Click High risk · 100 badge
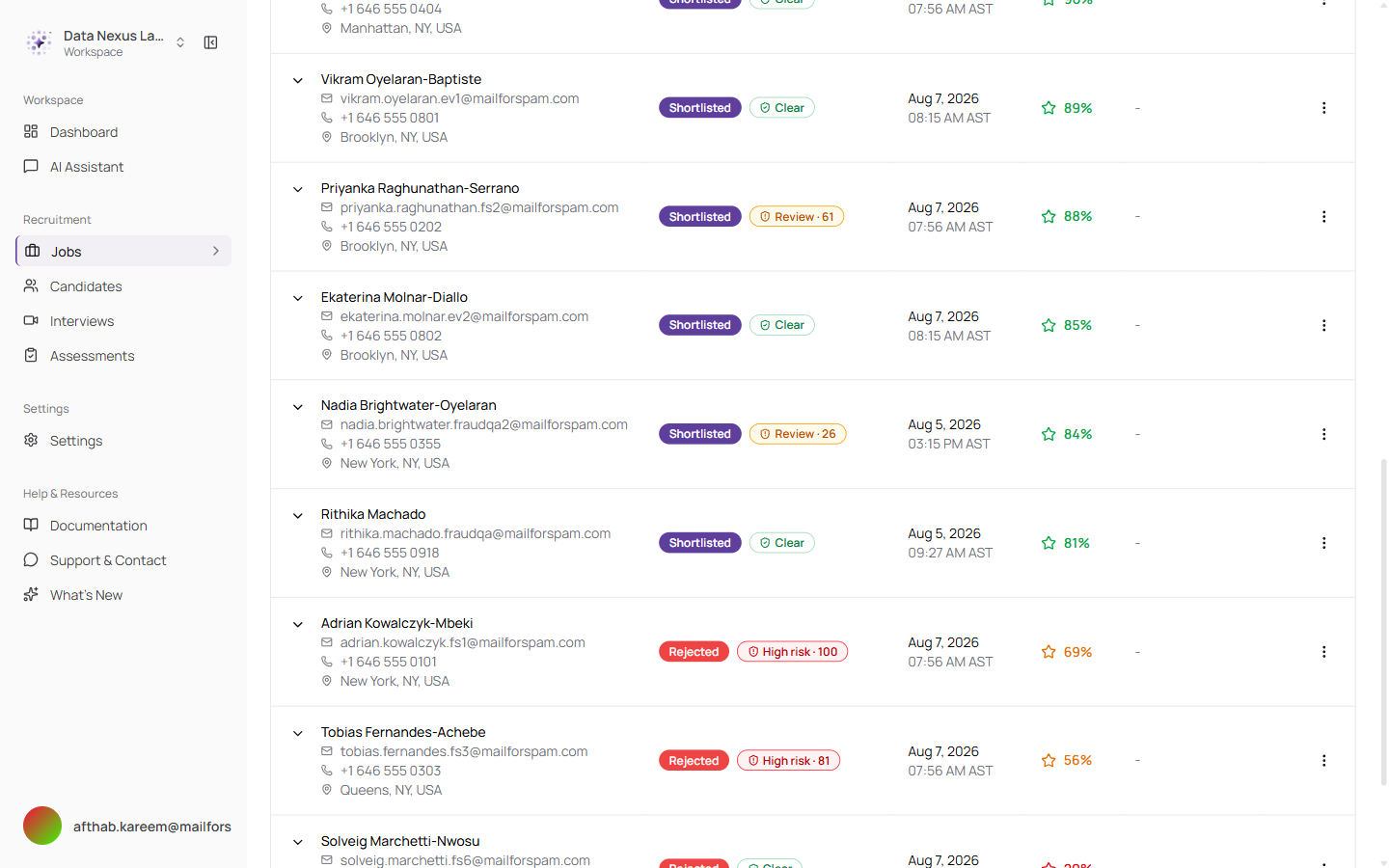This screenshot has height=868, width=1389. pos(793,652)
